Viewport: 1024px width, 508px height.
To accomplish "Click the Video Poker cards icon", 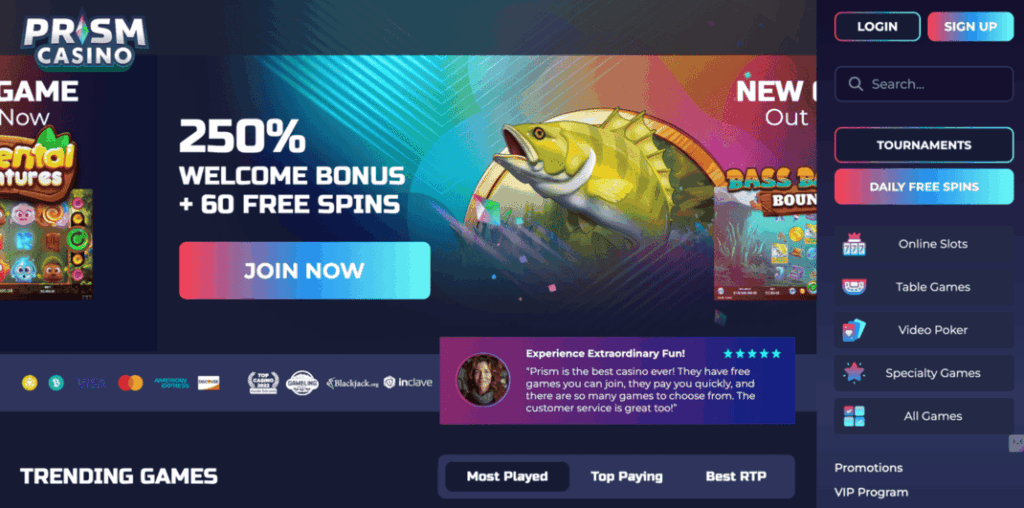I will pyautogui.click(x=854, y=330).
